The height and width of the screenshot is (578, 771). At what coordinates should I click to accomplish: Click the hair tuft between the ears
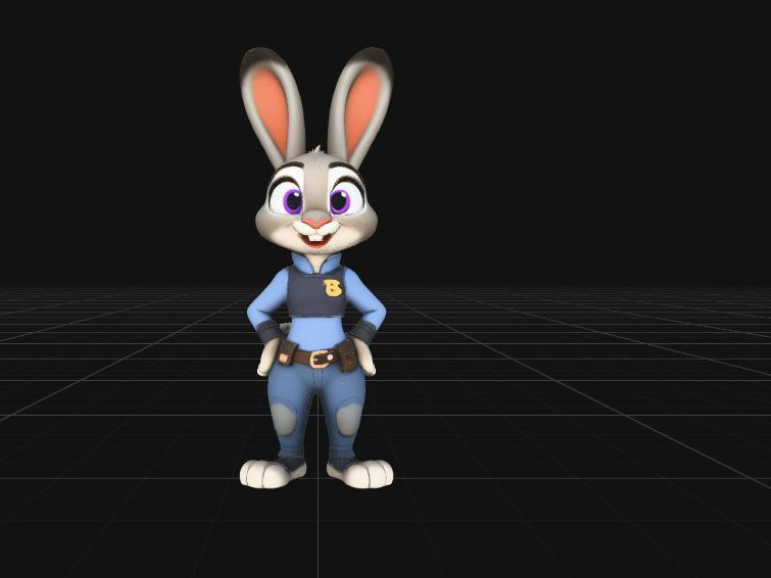[x=318, y=149]
